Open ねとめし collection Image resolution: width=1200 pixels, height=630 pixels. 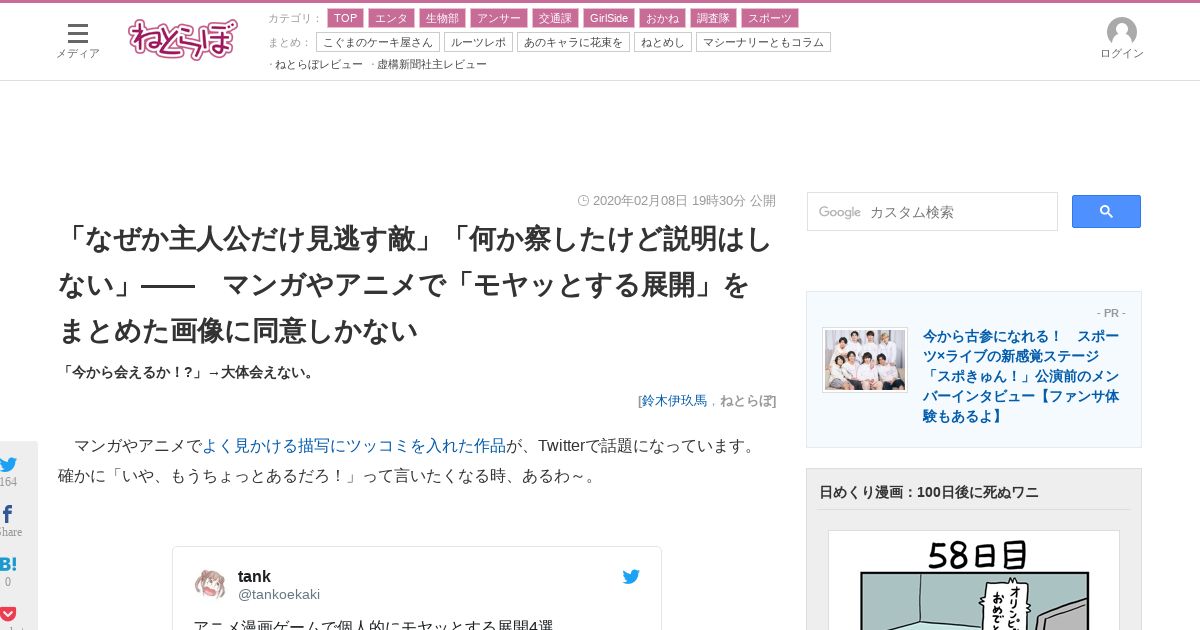point(663,42)
